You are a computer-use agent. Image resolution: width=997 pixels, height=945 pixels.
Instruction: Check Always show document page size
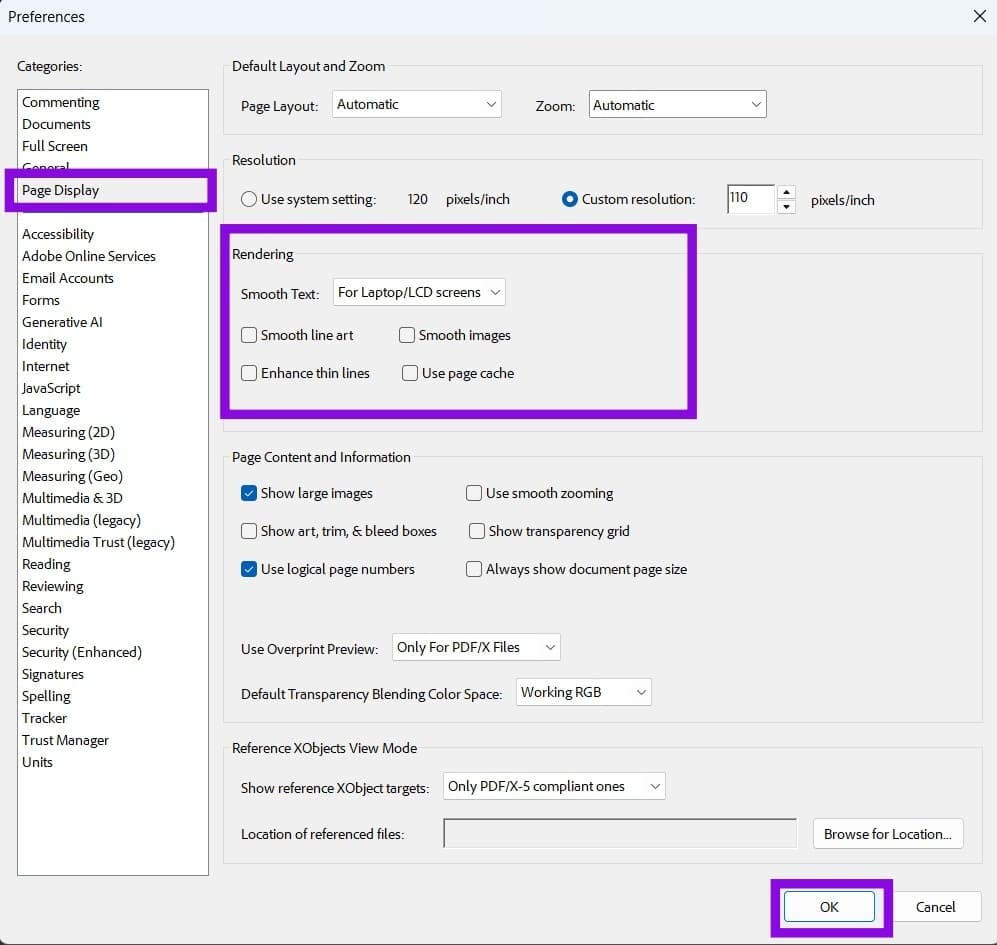pyautogui.click(x=474, y=569)
